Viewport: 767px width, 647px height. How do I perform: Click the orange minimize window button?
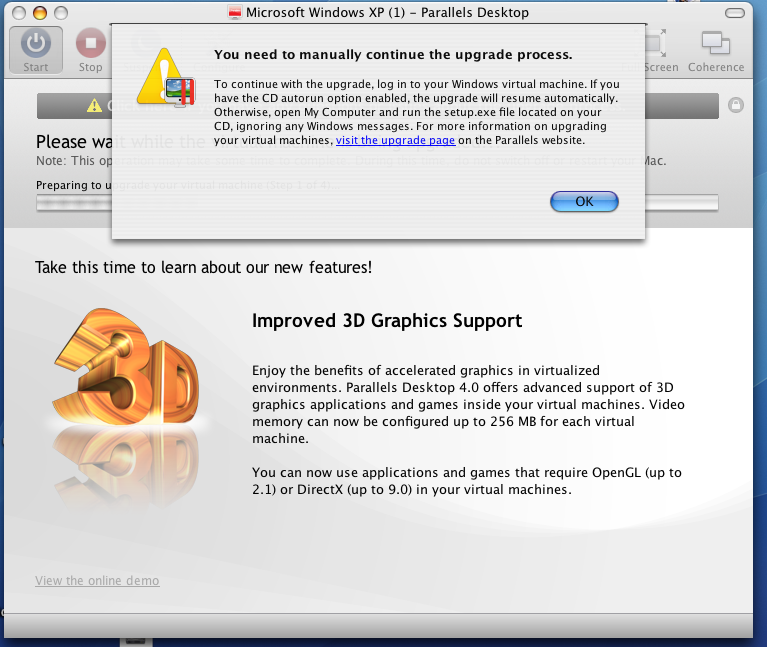(40, 13)
